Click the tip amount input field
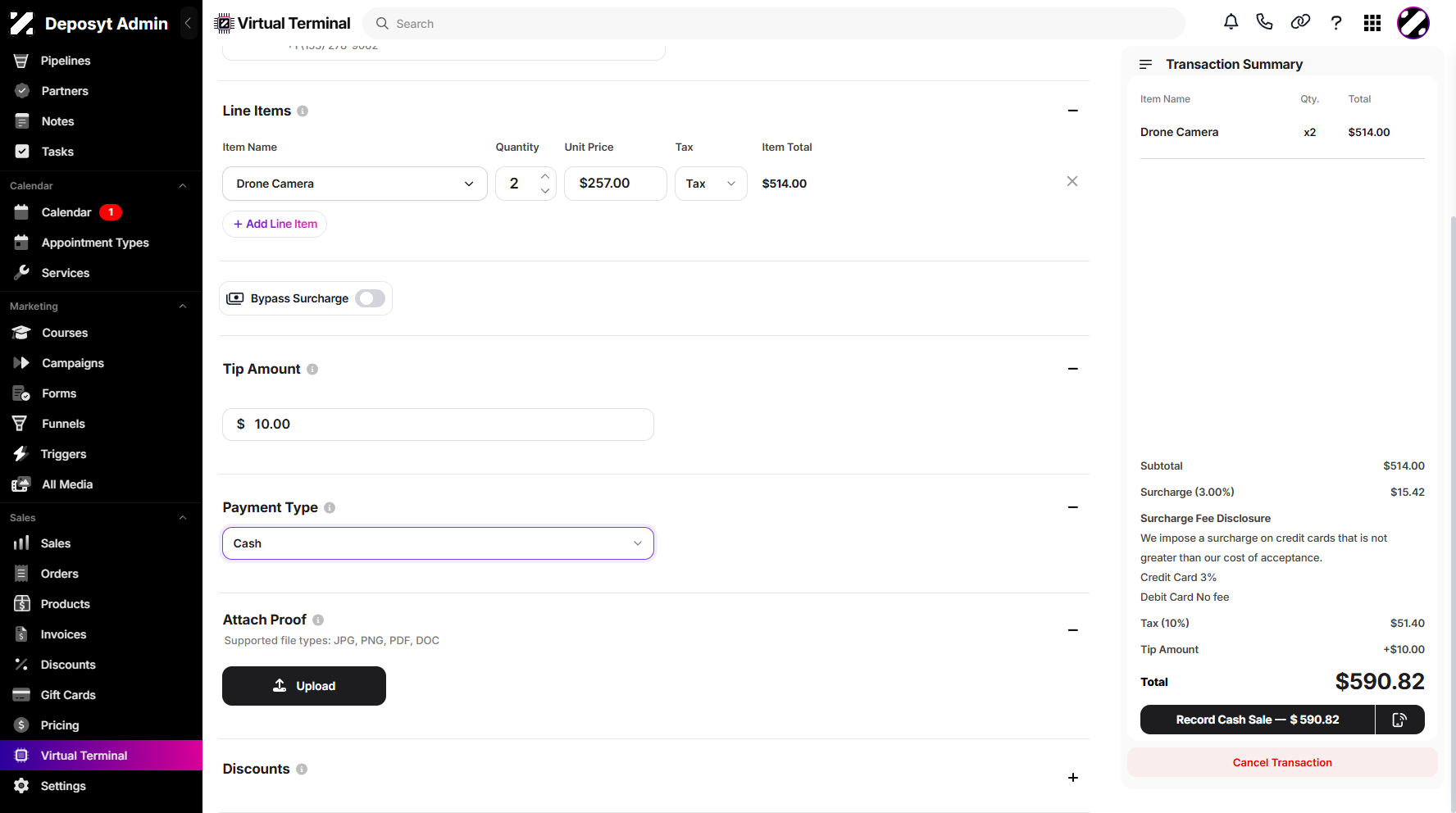1456x813 pixels. (438, 425)
